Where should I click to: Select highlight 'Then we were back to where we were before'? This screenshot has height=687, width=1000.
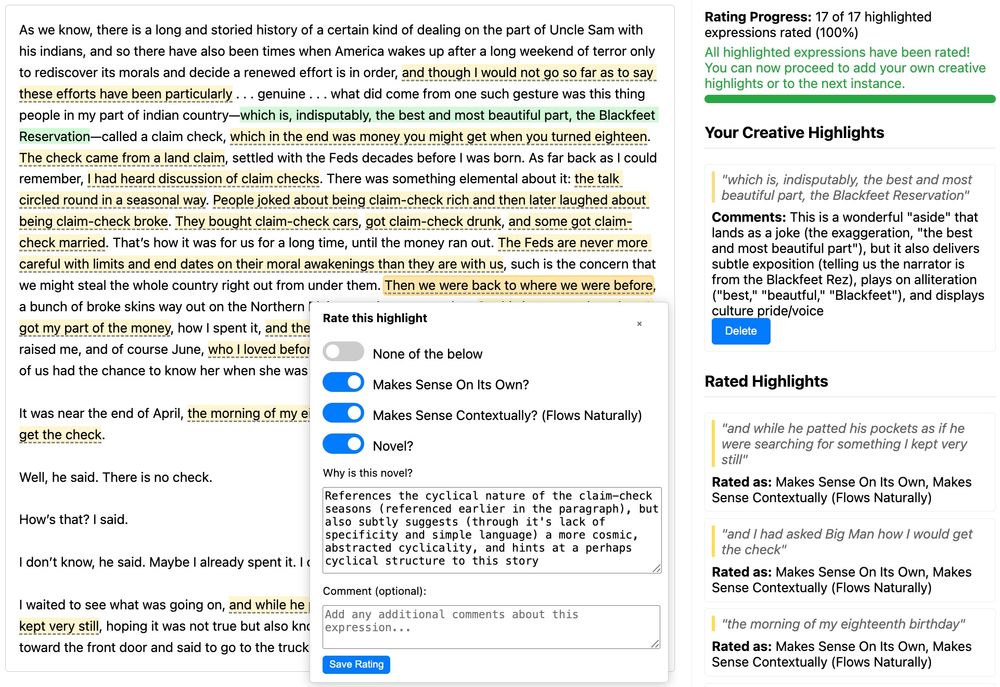519,285
